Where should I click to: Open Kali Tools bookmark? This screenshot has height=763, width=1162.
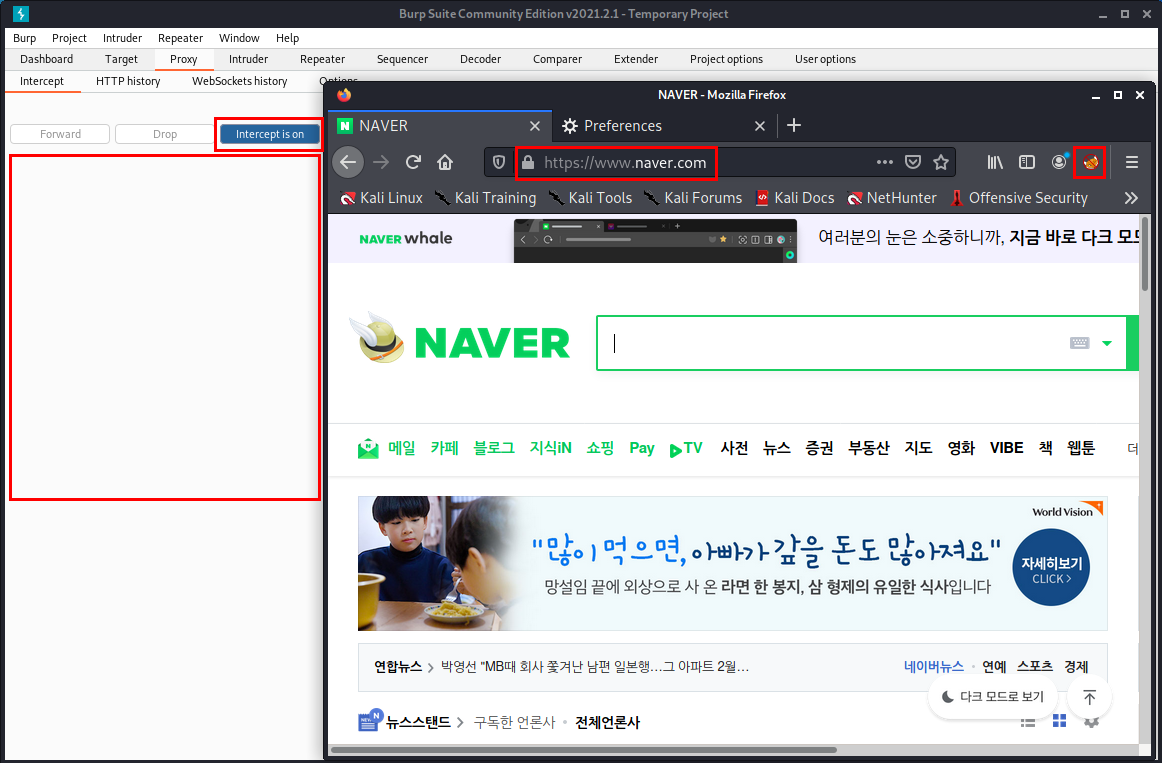[x=590, y=198]
